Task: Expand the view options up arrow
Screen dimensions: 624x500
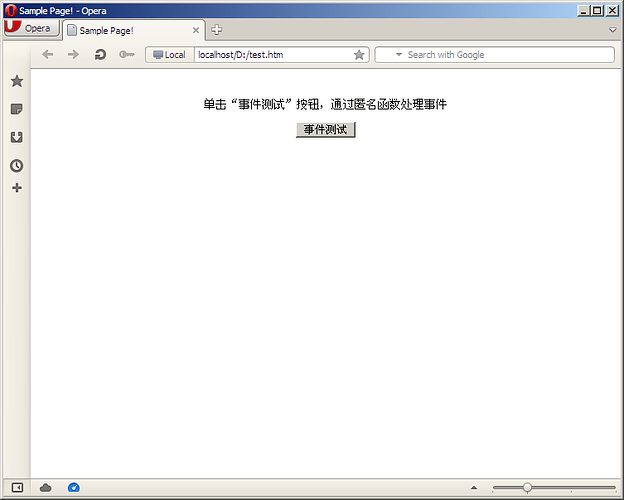Action: [x=474, y=487]
